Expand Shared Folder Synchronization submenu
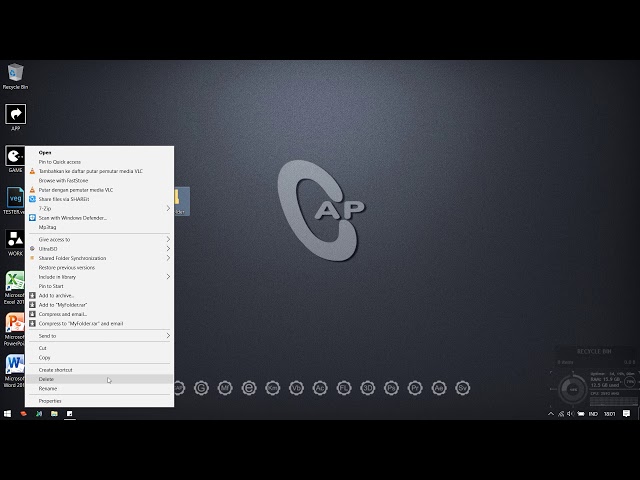This screenshot has width=640, height=480. pyautogui.click(x=100, y=258)
